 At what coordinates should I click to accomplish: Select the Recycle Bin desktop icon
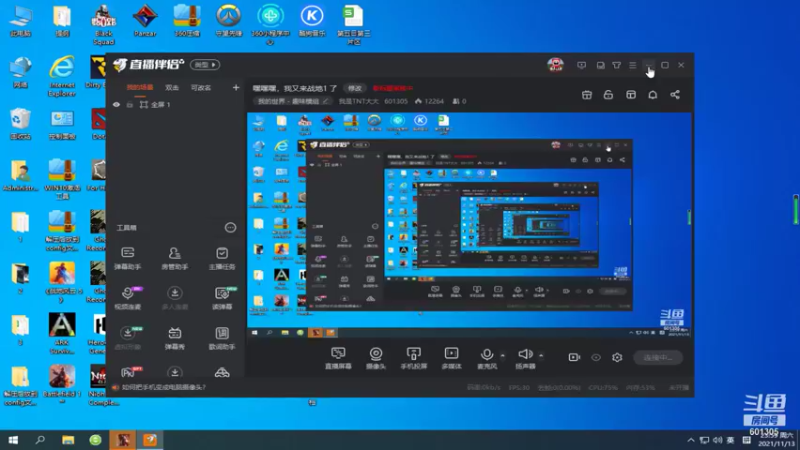pos(20,123)
